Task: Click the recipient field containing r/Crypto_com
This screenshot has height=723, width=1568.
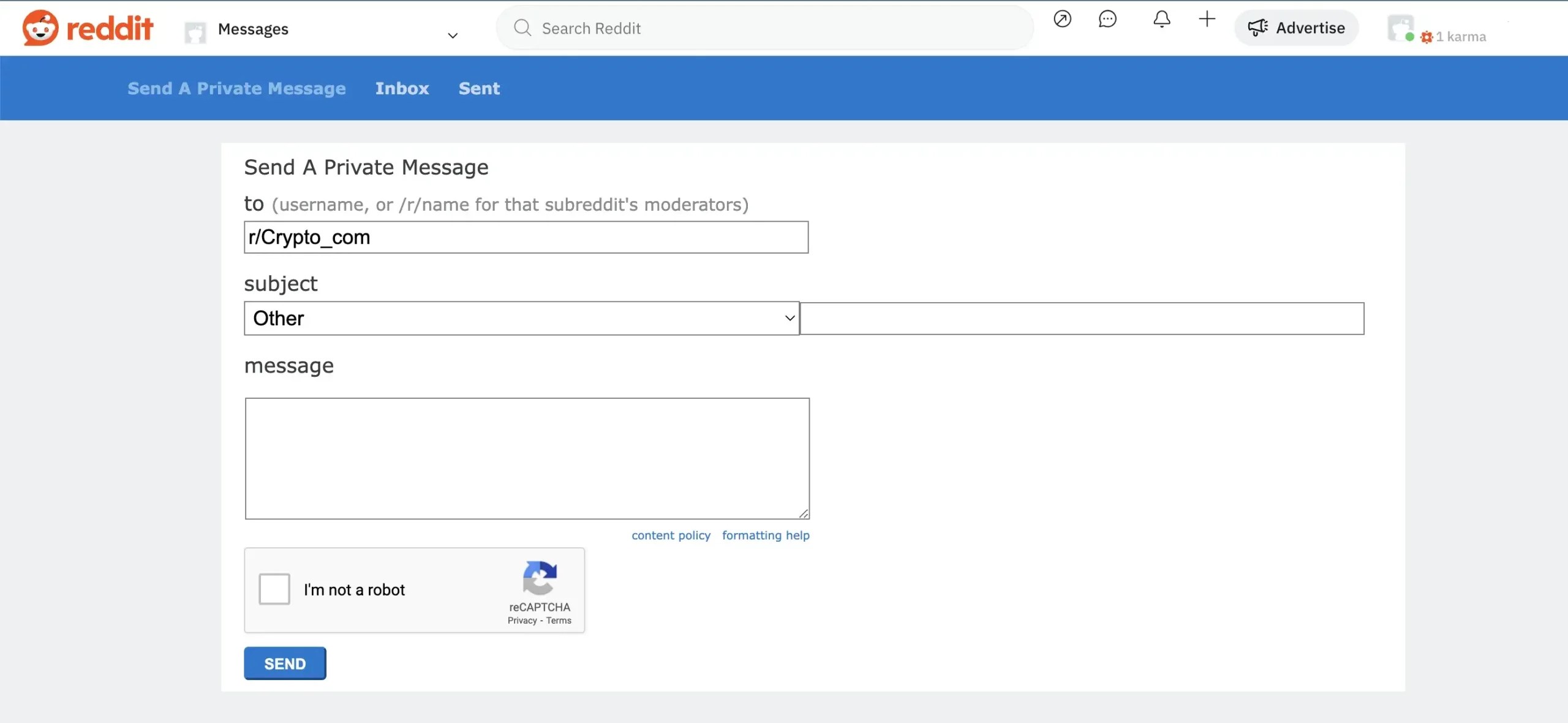Action: coord(526,237)
